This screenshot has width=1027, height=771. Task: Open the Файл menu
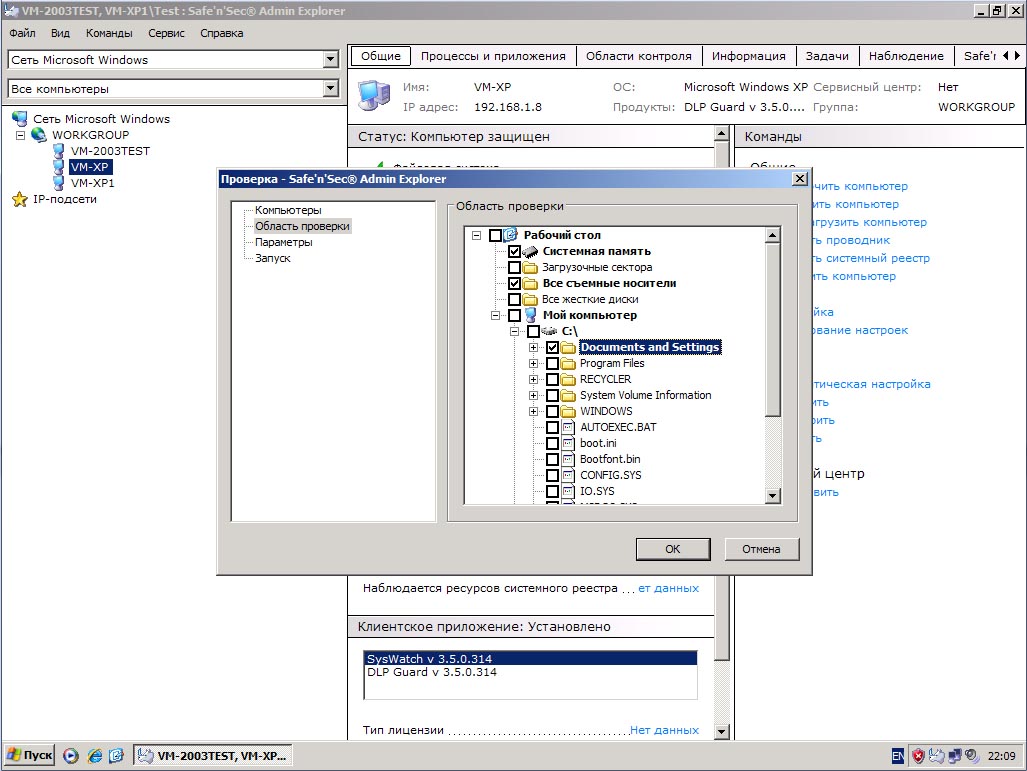tap(22, 33)
